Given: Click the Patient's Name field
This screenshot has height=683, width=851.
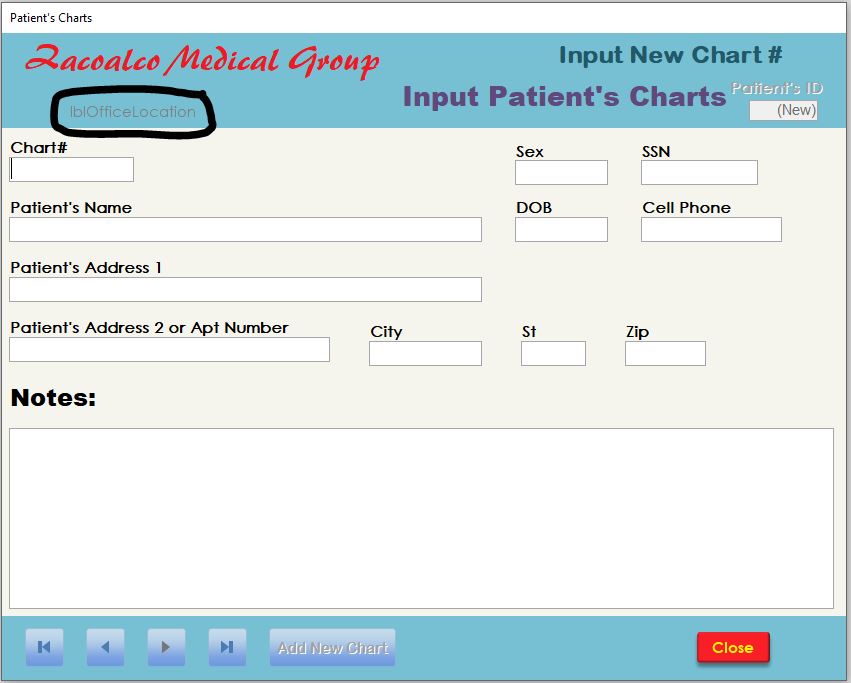Looking at the screenshot, I should click(x=245, y=230).
